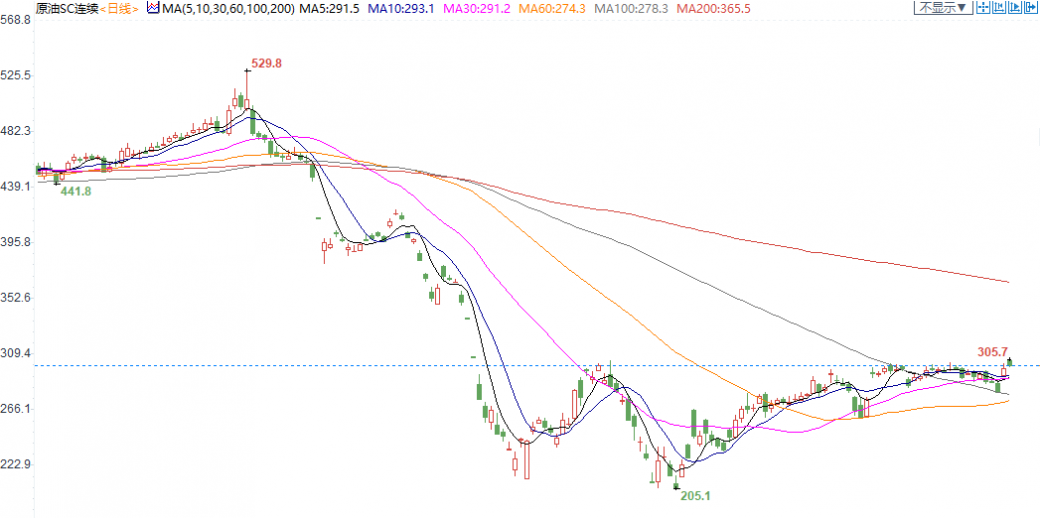Viewport: 1040px width, 521px height.
Task: Click the MA indicator chart icon
Action: click(x=153, y=8)
